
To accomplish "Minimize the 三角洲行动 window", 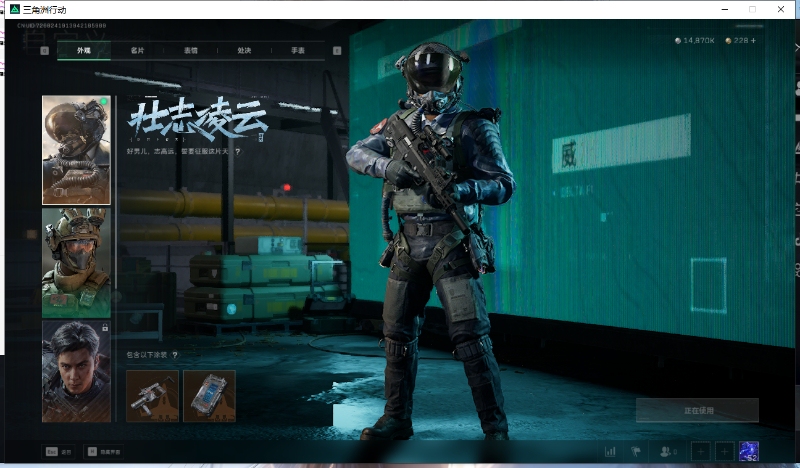I will [724, 9].
